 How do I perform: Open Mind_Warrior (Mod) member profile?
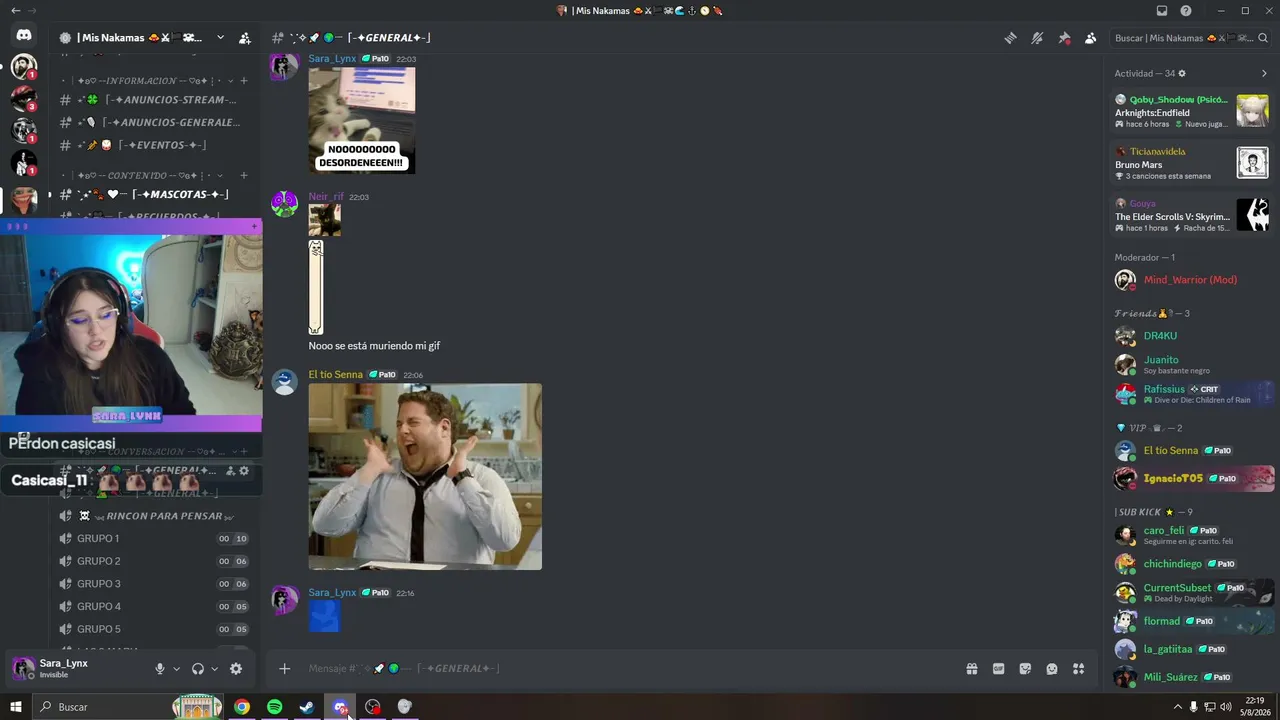point(1191,280)
